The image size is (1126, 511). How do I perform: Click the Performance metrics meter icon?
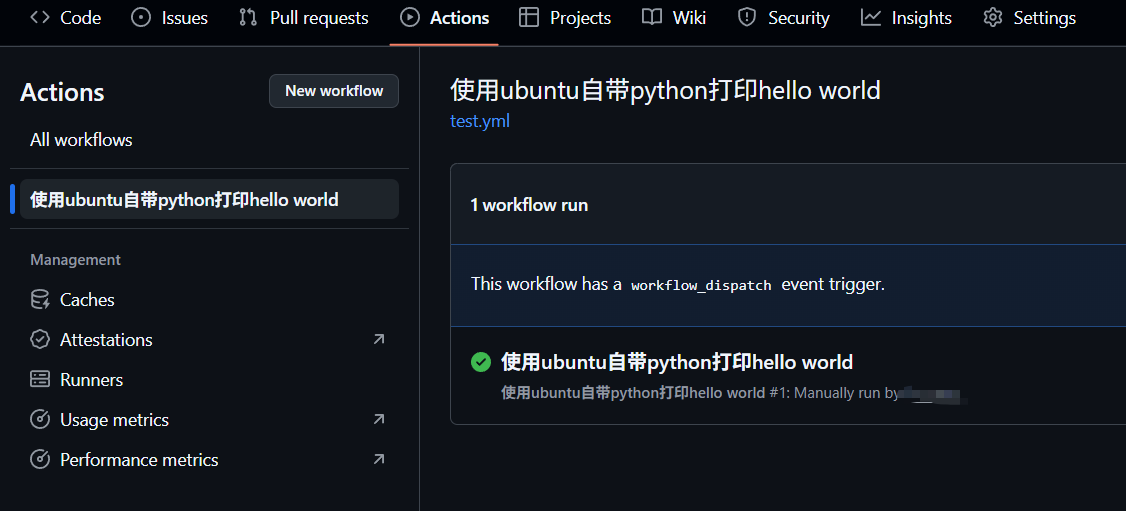[40, 459]
